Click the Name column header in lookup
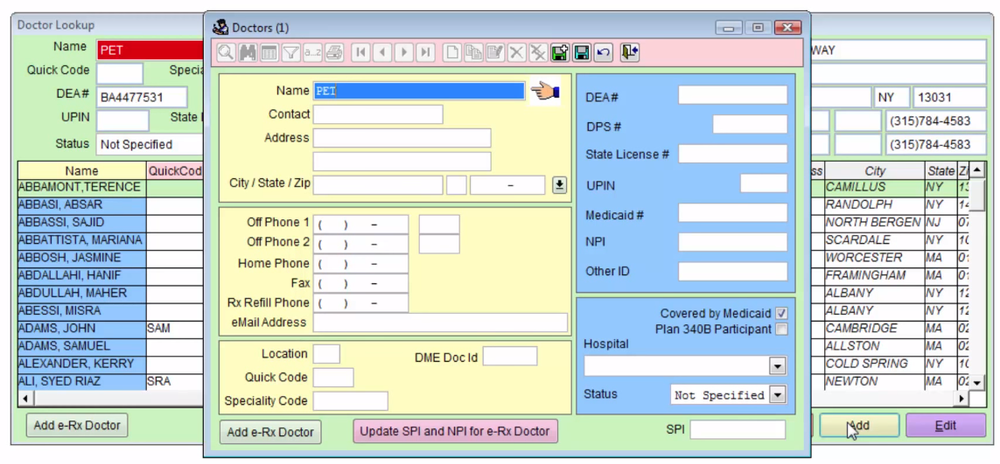Screen dimensions: 1000x464 click(82, 171)
